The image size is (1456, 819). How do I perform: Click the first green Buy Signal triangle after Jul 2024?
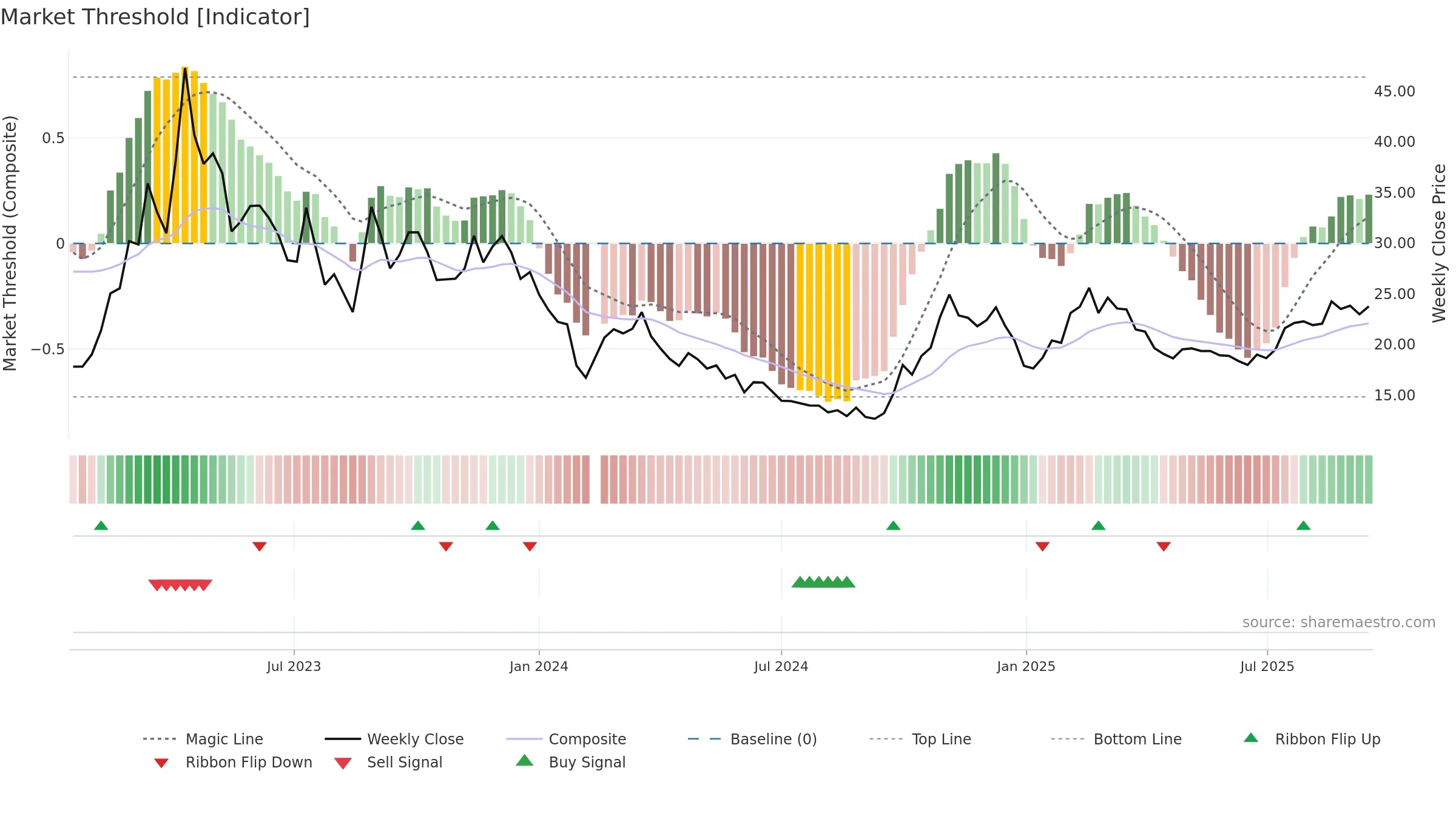[800, 582]
